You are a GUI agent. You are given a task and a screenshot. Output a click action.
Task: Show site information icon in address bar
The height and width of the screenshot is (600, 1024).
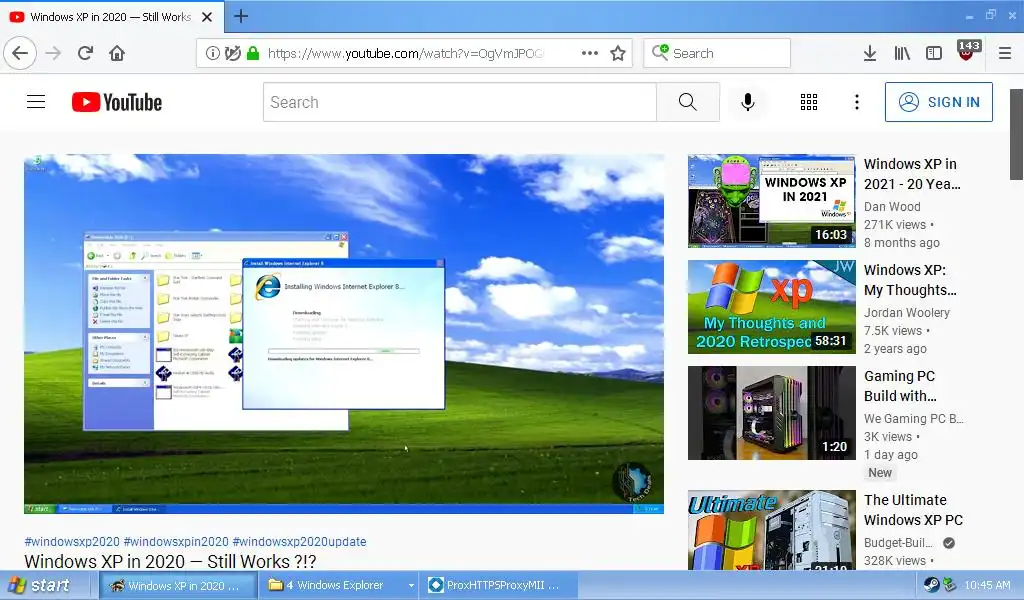click(212, 54)
